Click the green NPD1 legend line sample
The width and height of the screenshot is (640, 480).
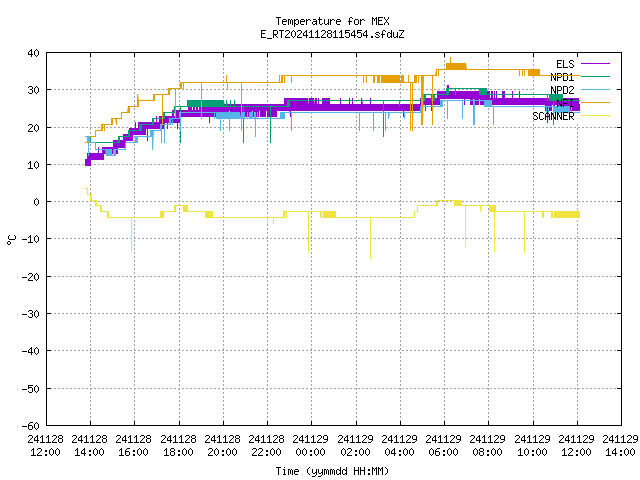click(595, 76)
